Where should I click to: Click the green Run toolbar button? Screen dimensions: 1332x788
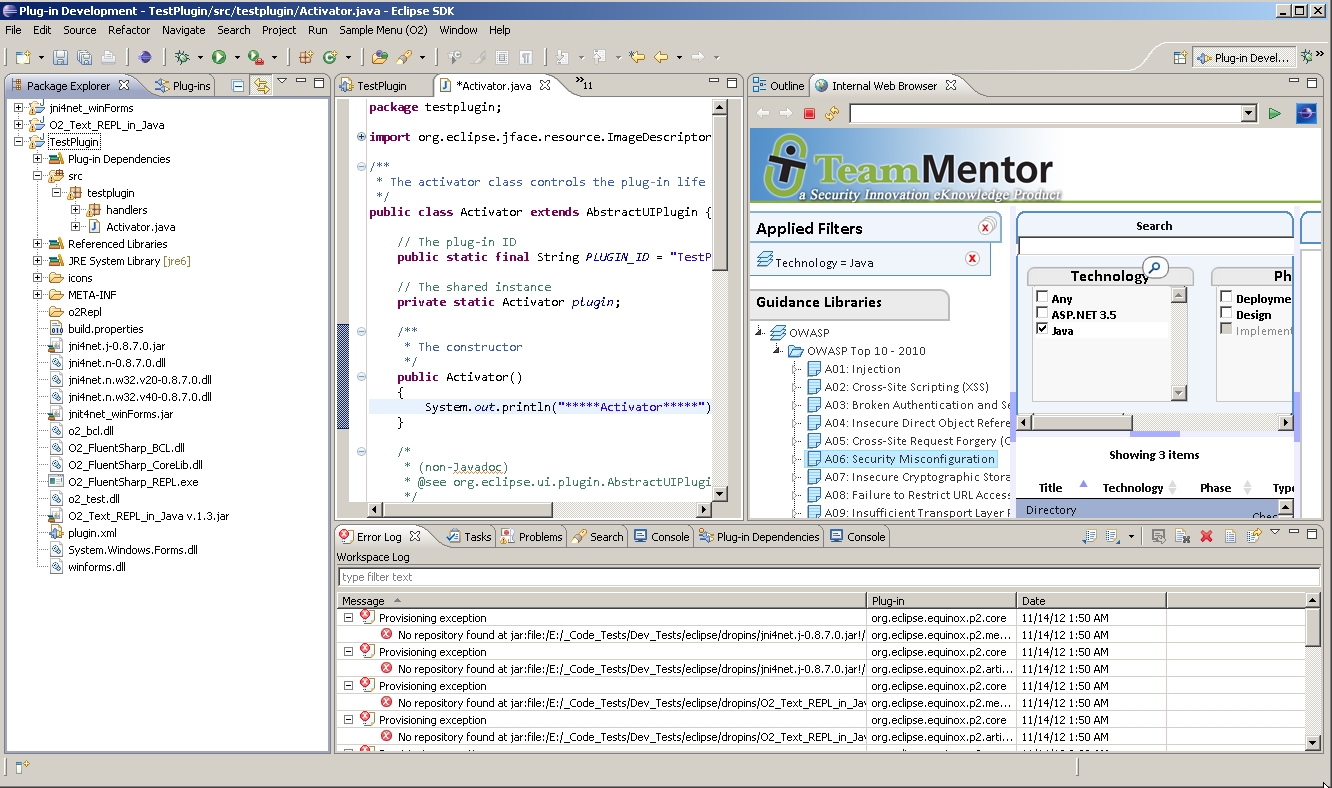pos(218,57)
